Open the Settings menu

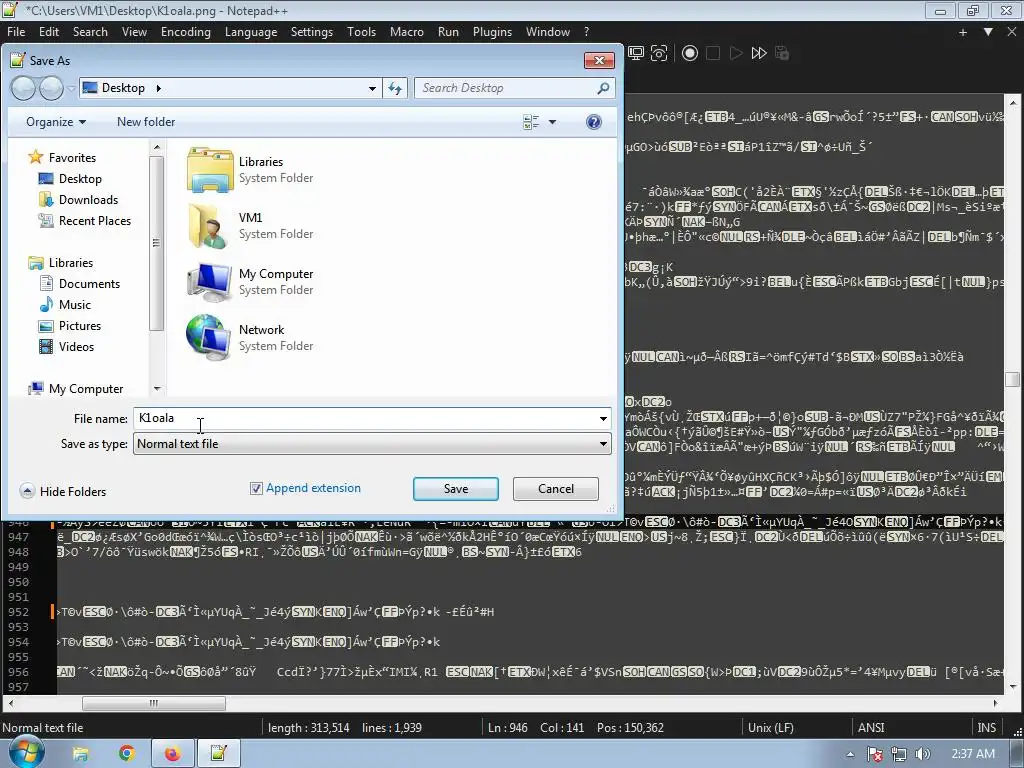coord(312,32)
